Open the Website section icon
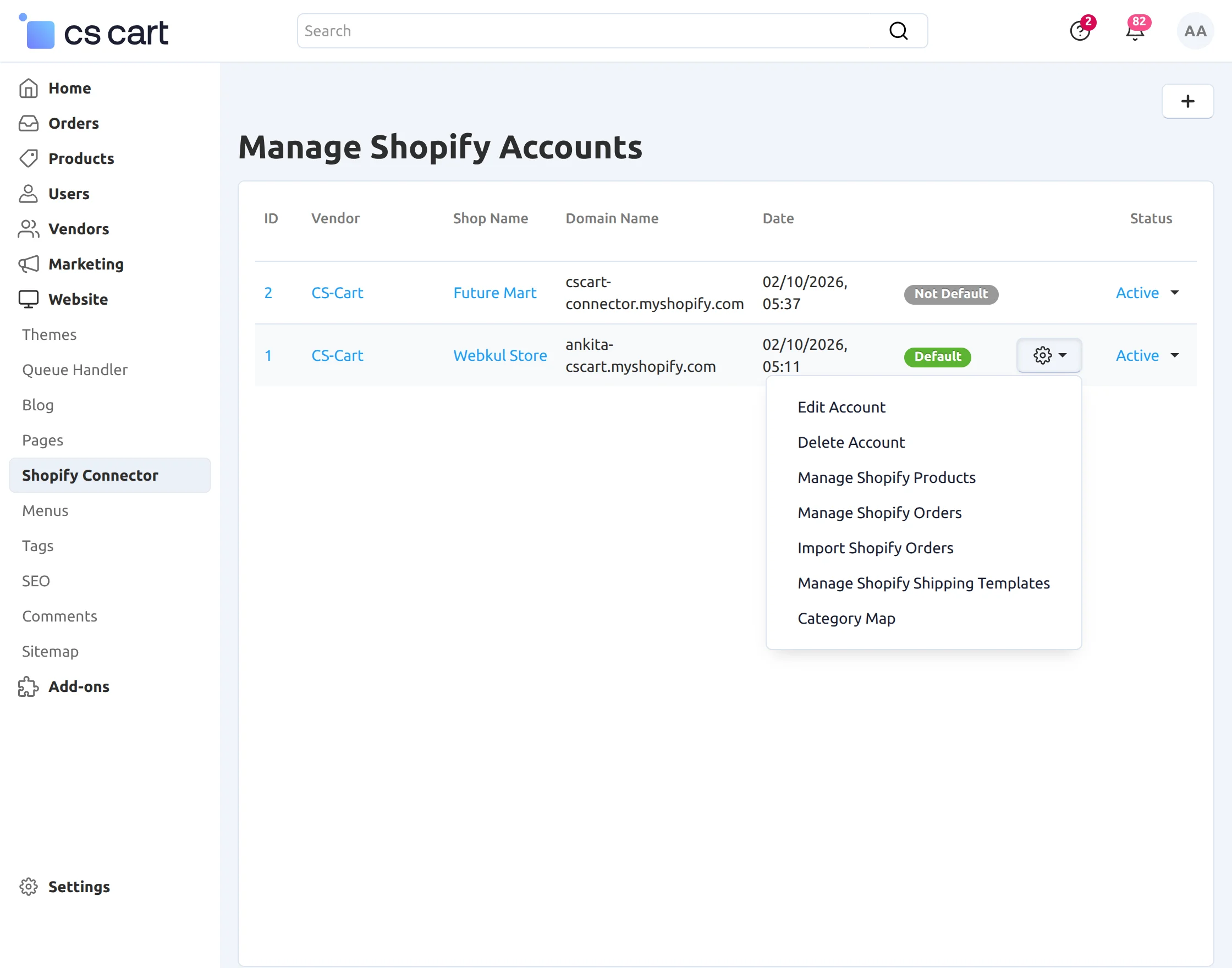The width and height of the screenshot is (1232, 968). click(29, 299)
